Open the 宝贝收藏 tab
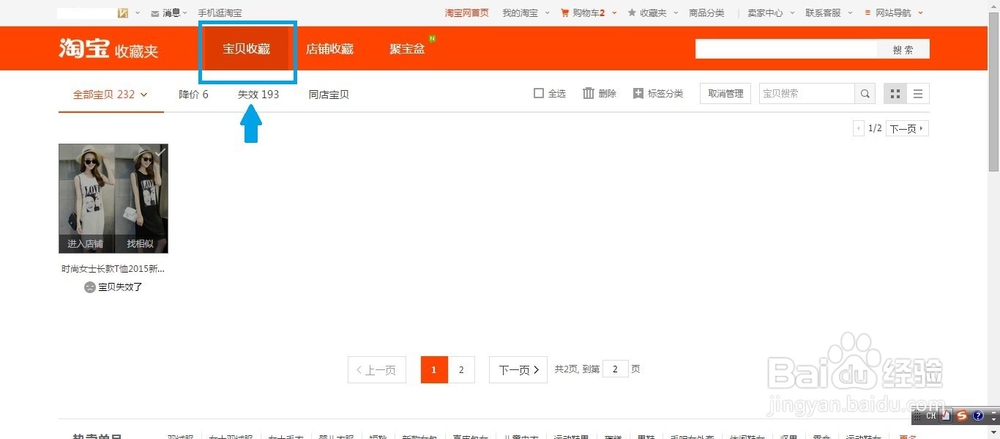The height and width of the screenshot is (439, 1000). (247, 49)
